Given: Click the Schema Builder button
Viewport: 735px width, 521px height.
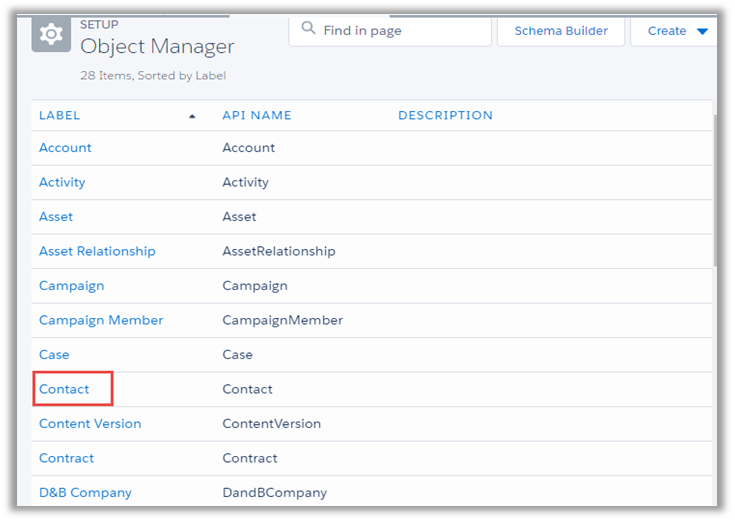Looking at the screenshot, I should (560, 31).
